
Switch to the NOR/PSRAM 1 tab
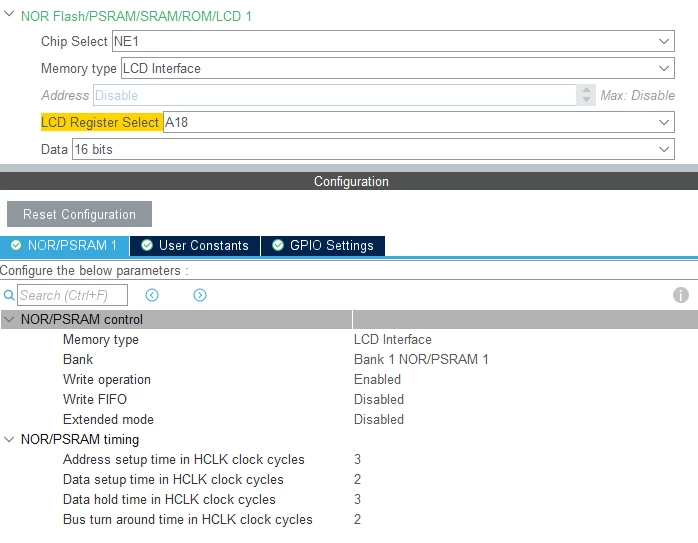[x=65, y=246]
